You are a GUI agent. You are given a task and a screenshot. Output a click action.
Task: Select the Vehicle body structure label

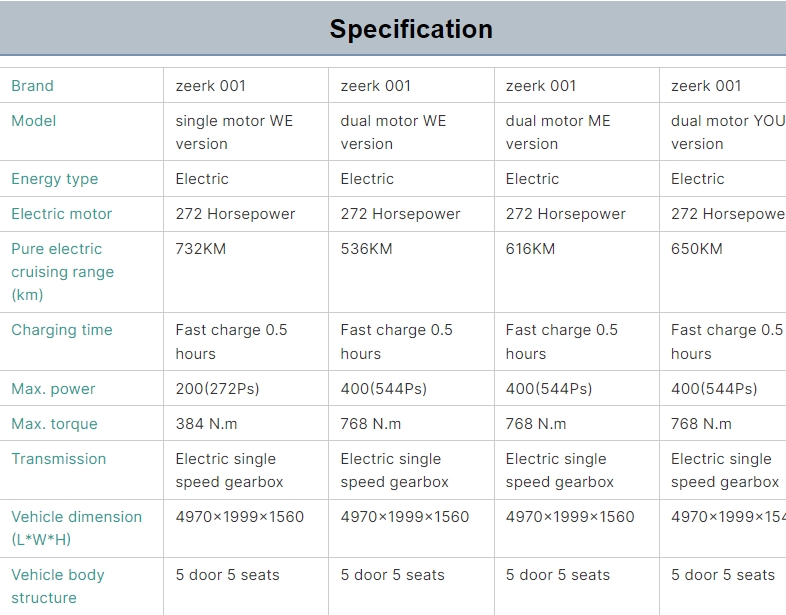(58, 586)
